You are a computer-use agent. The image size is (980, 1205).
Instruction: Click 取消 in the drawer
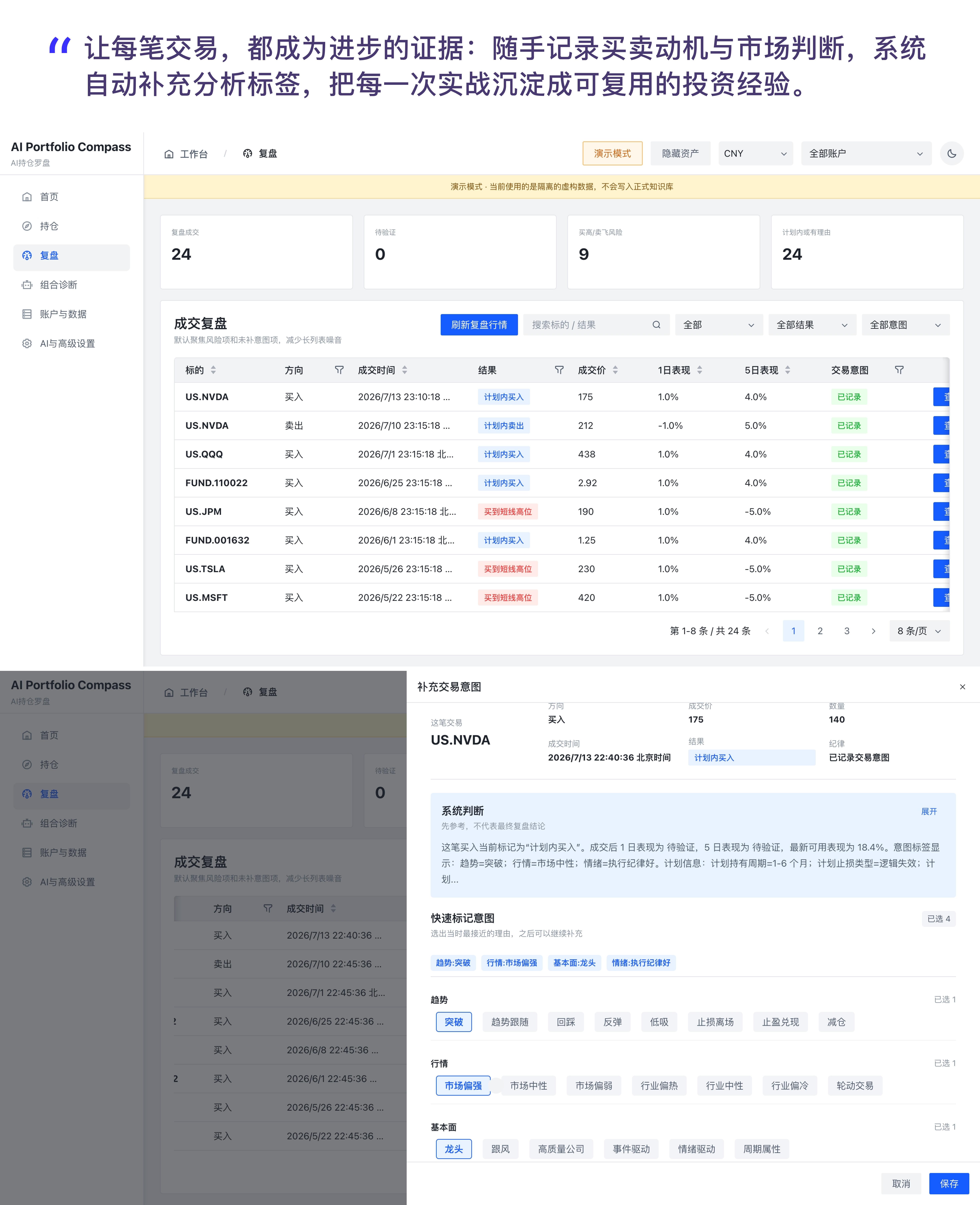point(901,1183)
